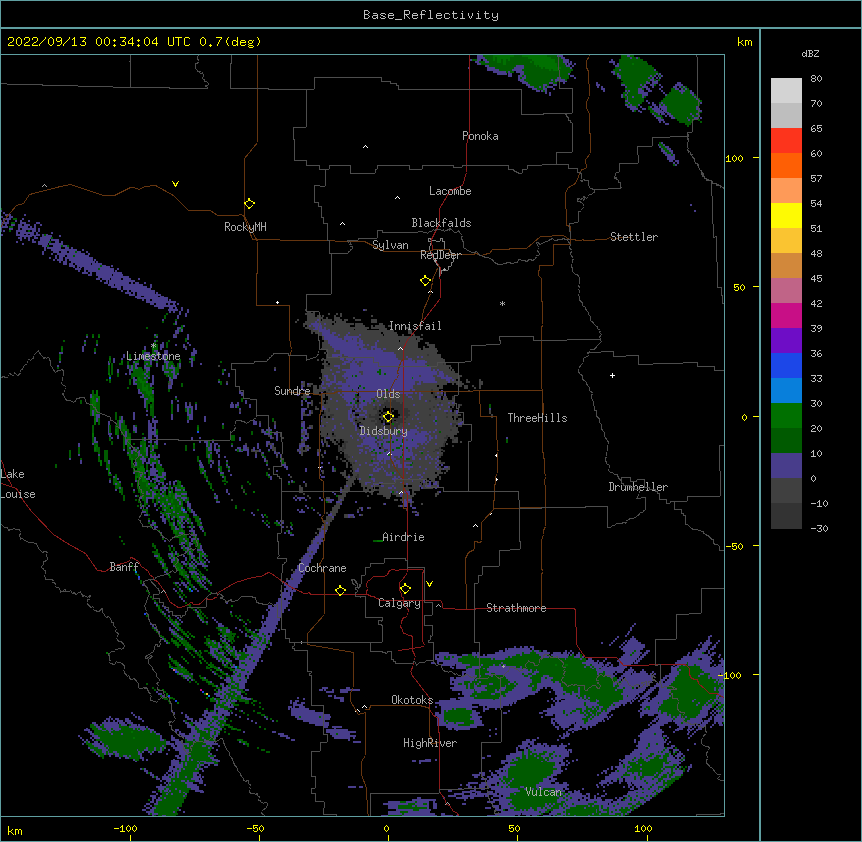Click the asterisk marker east of RedDeer
This screenshot has width=862, height=842.
tap(502, 303)
